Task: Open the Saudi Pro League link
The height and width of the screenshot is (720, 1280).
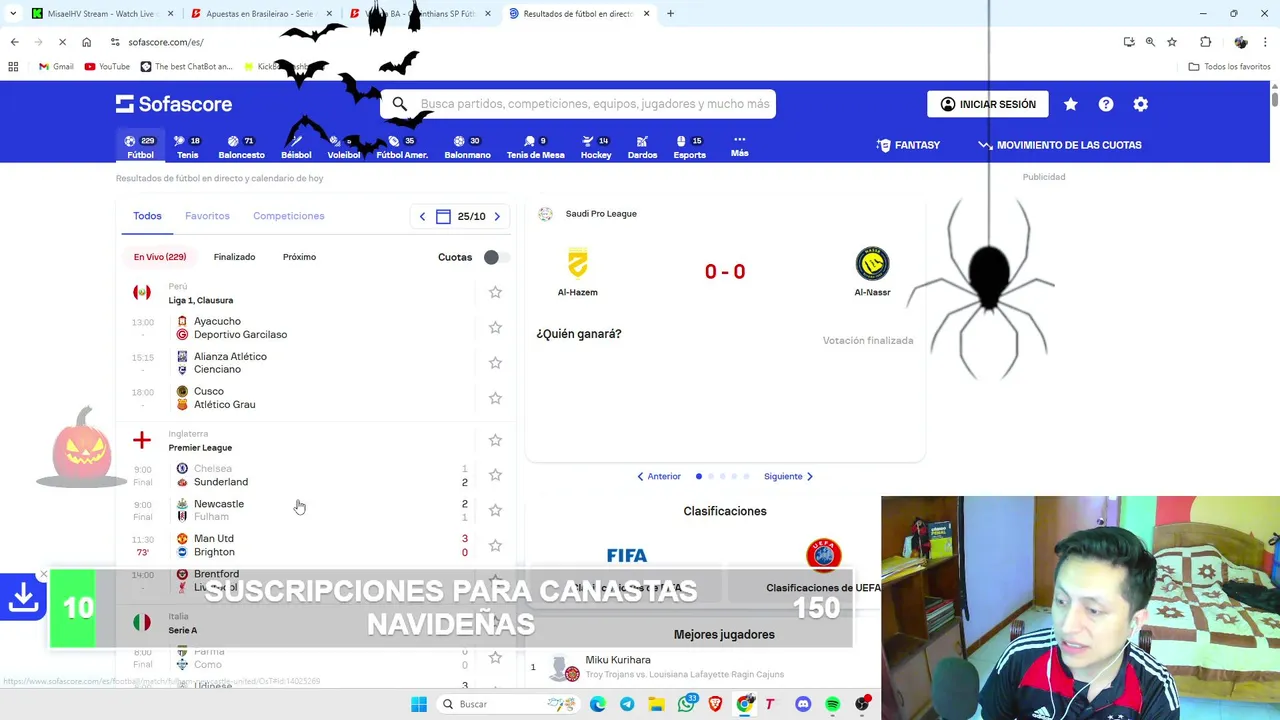Action: click(600, 213)
